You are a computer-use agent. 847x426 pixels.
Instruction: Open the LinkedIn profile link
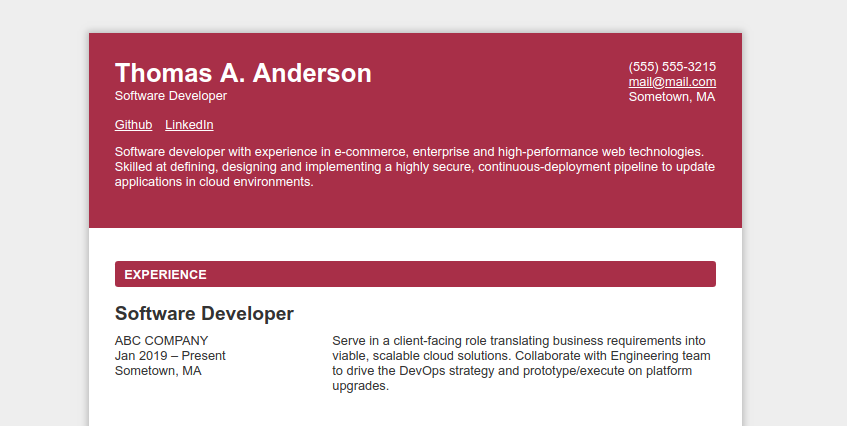click(x=189, y=125)
